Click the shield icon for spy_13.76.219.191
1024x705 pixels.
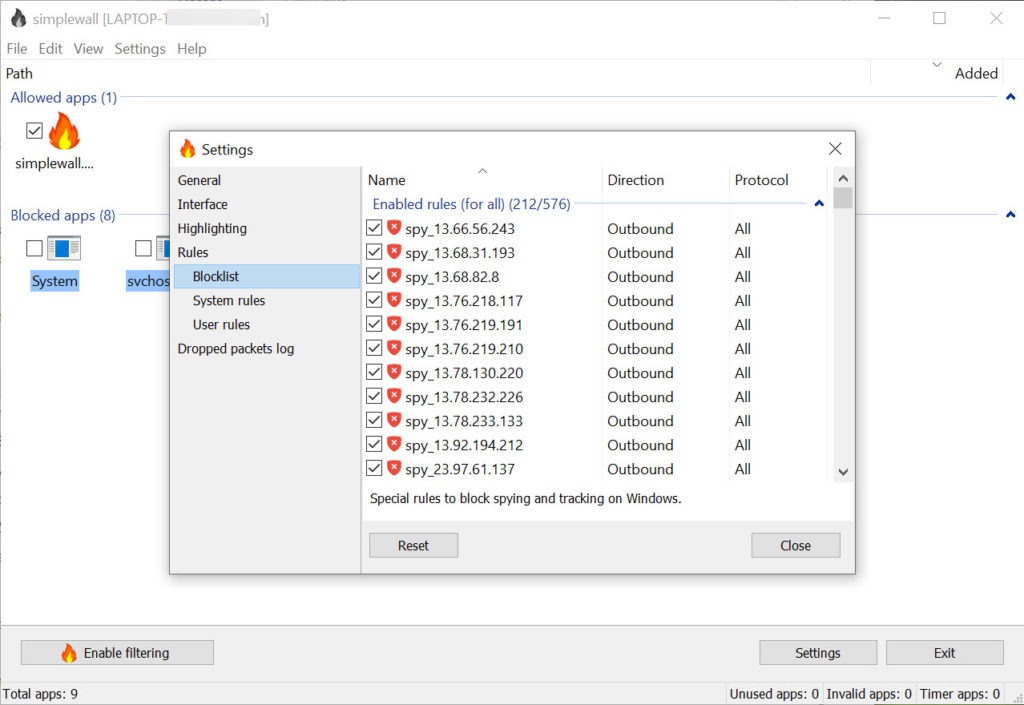(394, 324)
